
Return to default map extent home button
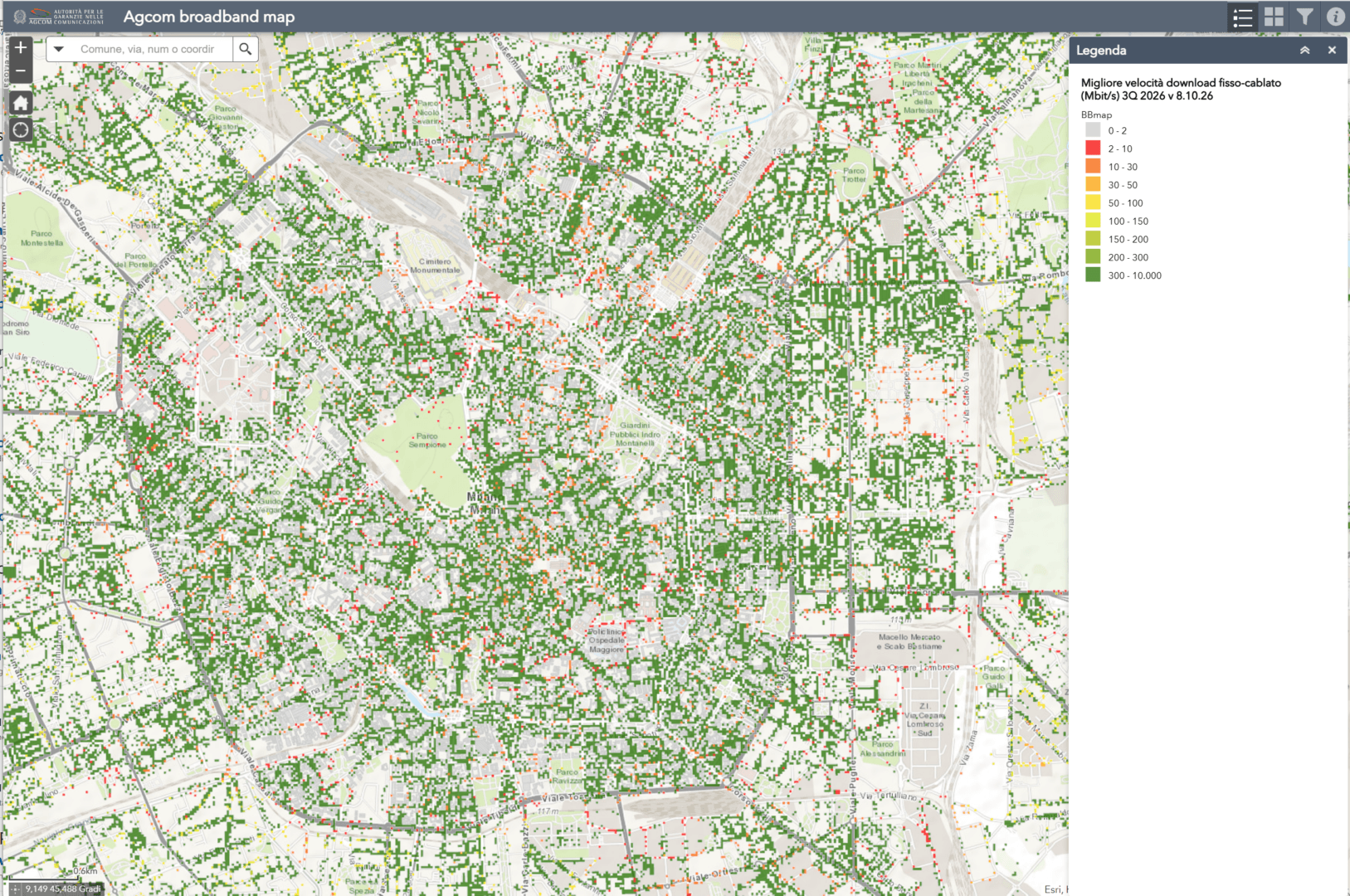21,103
